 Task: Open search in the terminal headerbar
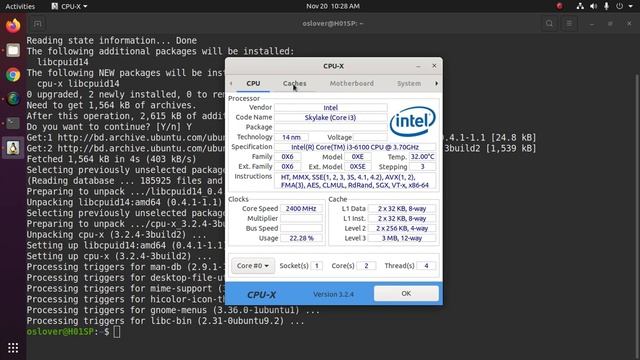[549, 24]
